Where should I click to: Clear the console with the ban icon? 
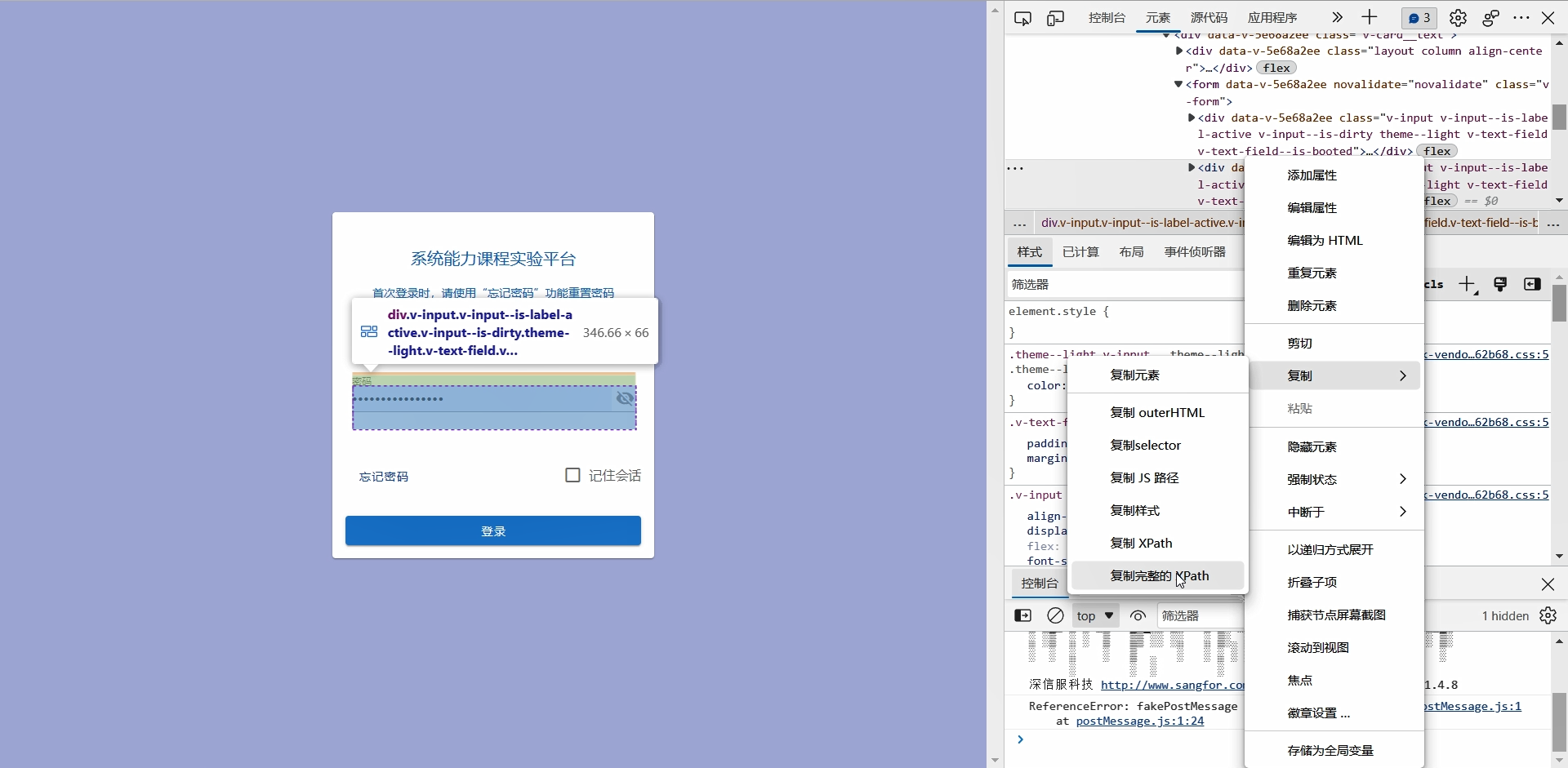click(1055, 615)
